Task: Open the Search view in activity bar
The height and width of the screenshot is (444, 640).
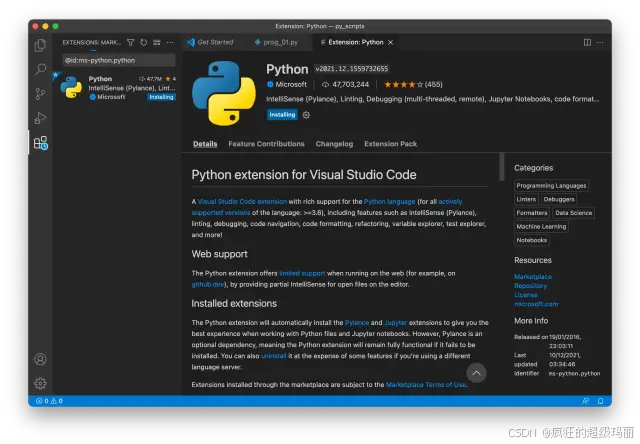Action: (40, 69)
